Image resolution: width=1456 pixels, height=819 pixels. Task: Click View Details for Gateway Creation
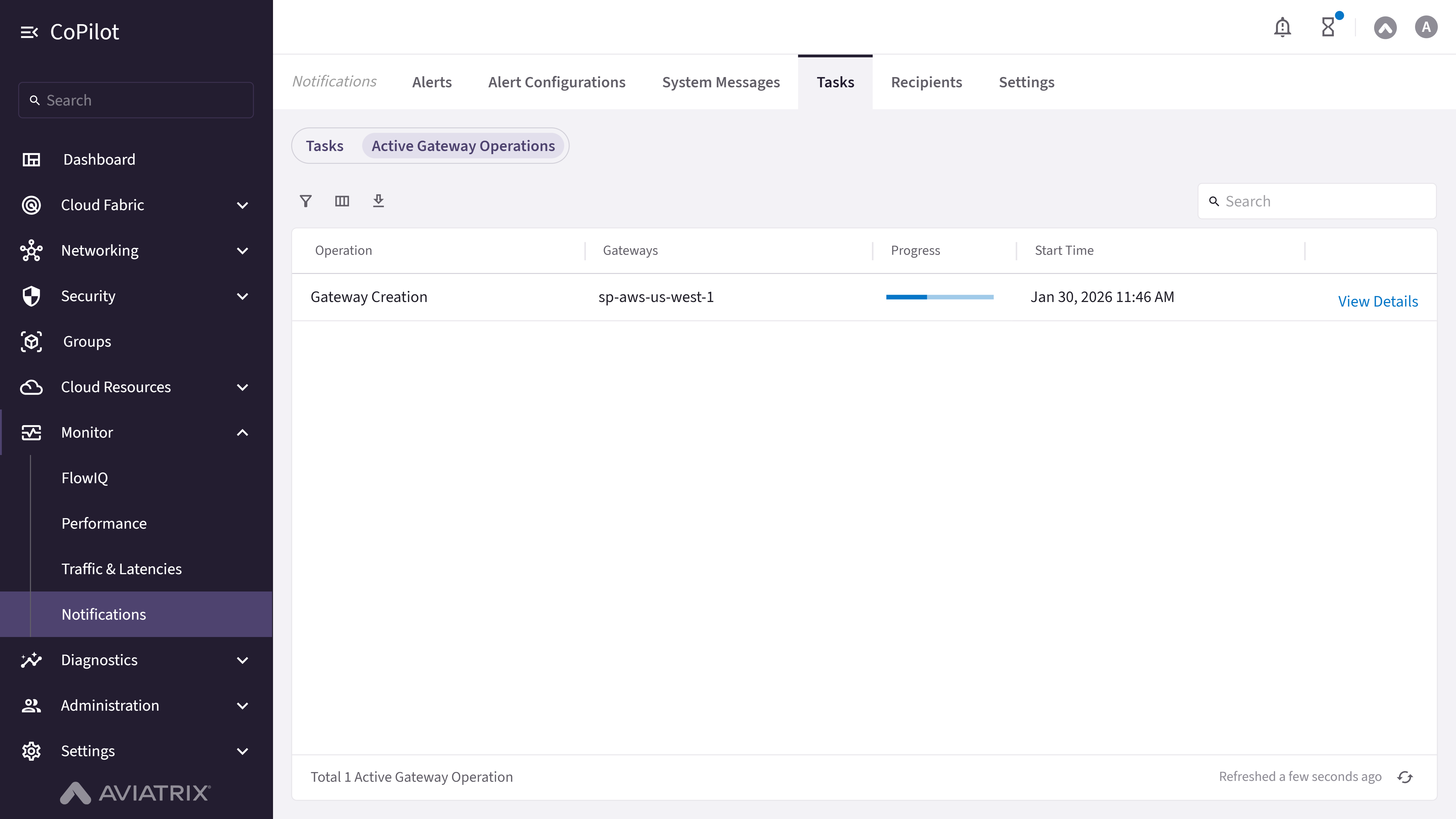click(1378, 301)
